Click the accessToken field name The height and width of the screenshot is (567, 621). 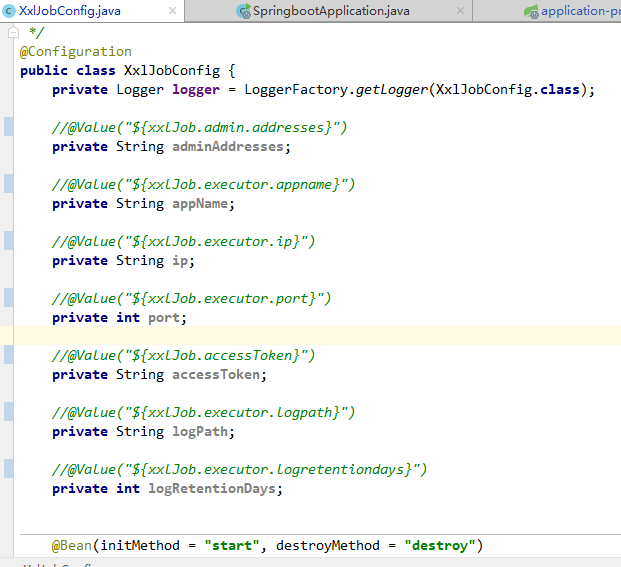tap(218, 374)
